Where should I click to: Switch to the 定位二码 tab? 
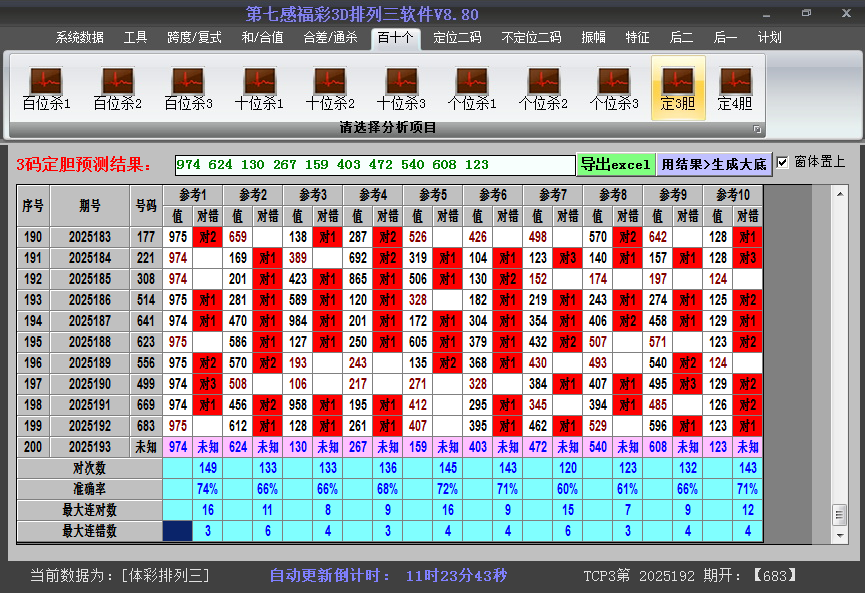(x=457, y=38)
